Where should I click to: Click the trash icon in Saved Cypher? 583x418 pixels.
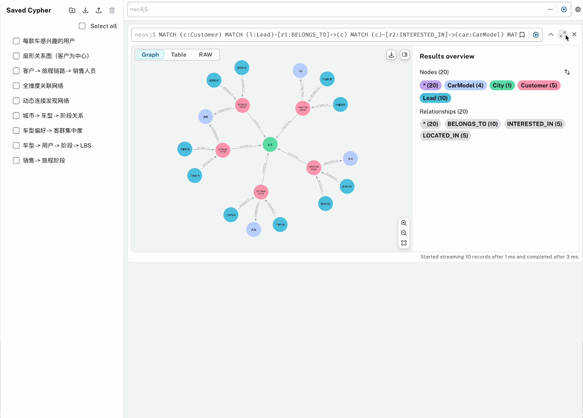click(x=112, y=10)
